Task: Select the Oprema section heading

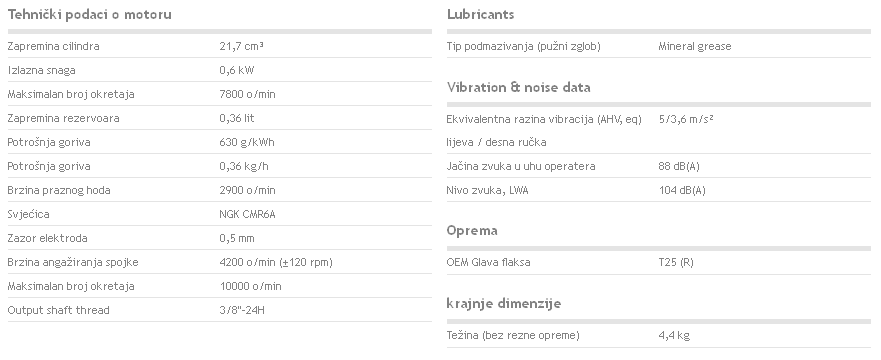Action: [x=472, y=231]
